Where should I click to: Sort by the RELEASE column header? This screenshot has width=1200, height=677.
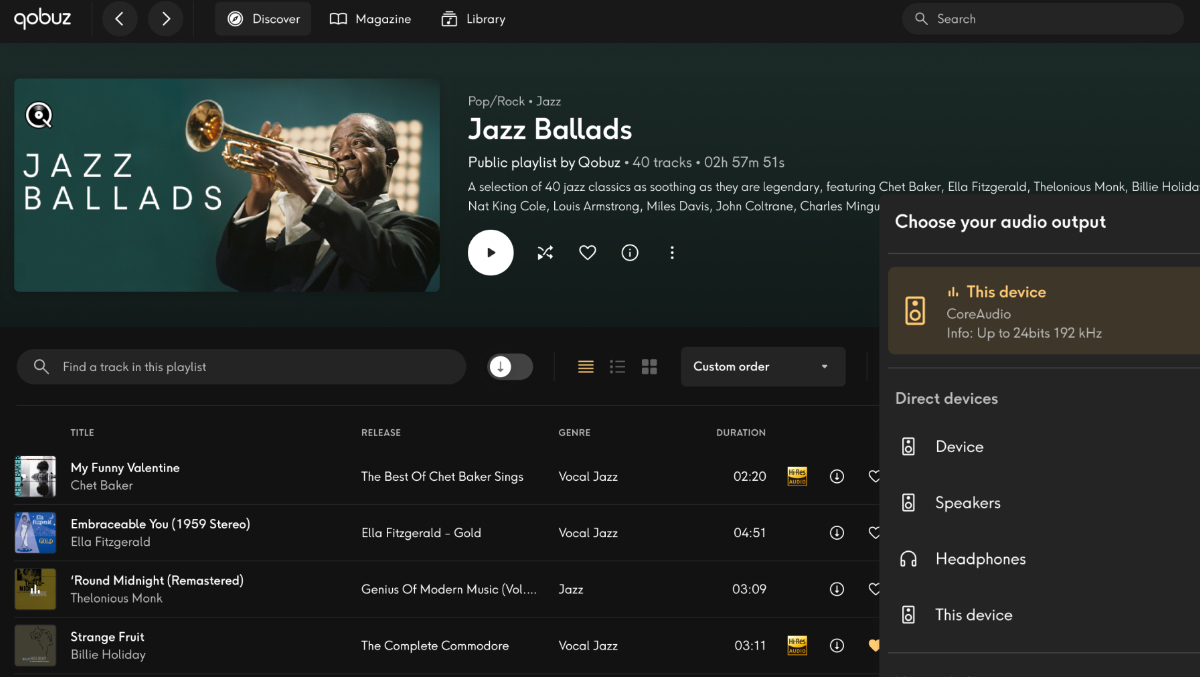coord(381,433)
